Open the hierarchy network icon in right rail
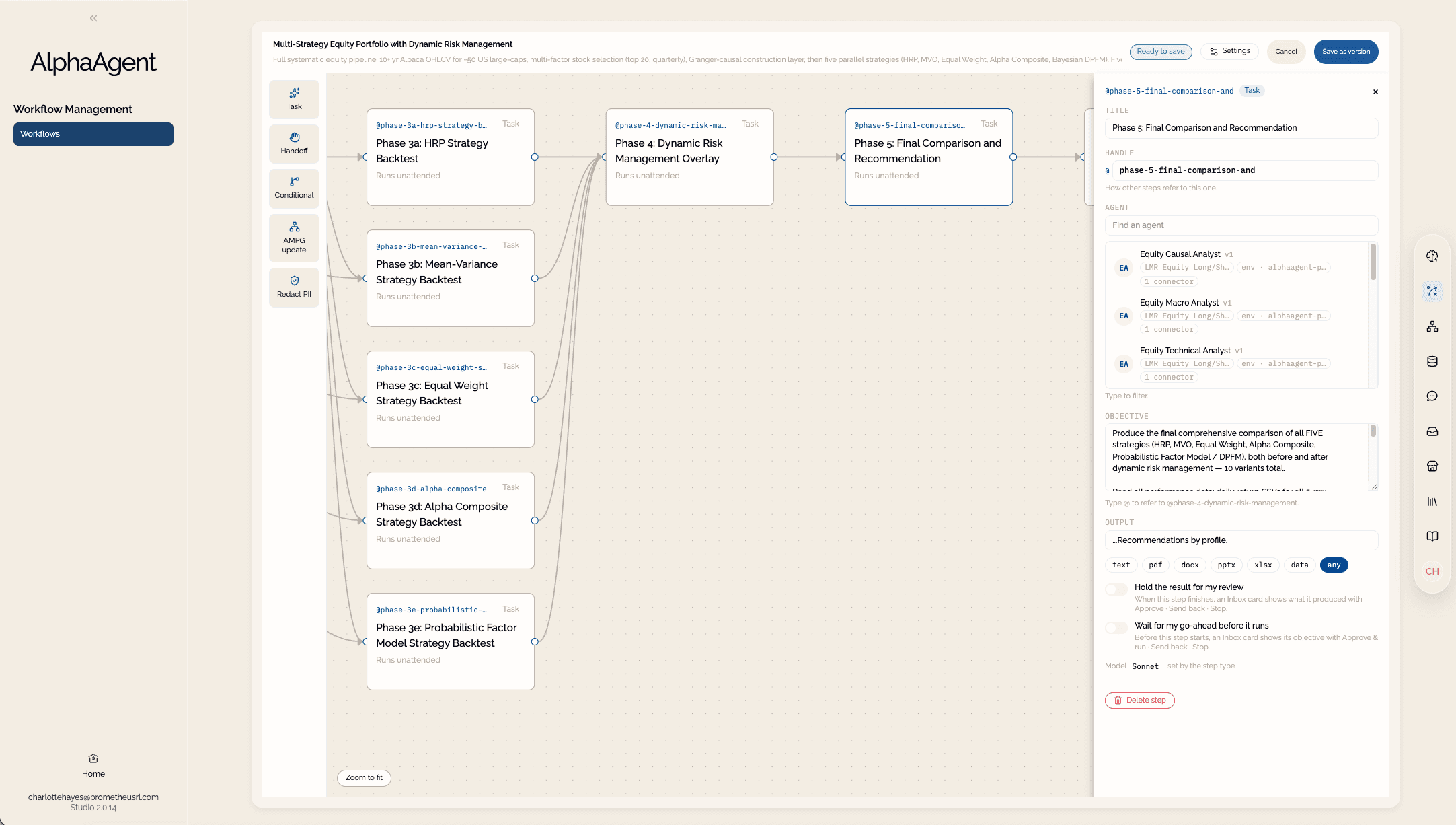Viewport: 1456px width, 825px height. (1432, 326)
